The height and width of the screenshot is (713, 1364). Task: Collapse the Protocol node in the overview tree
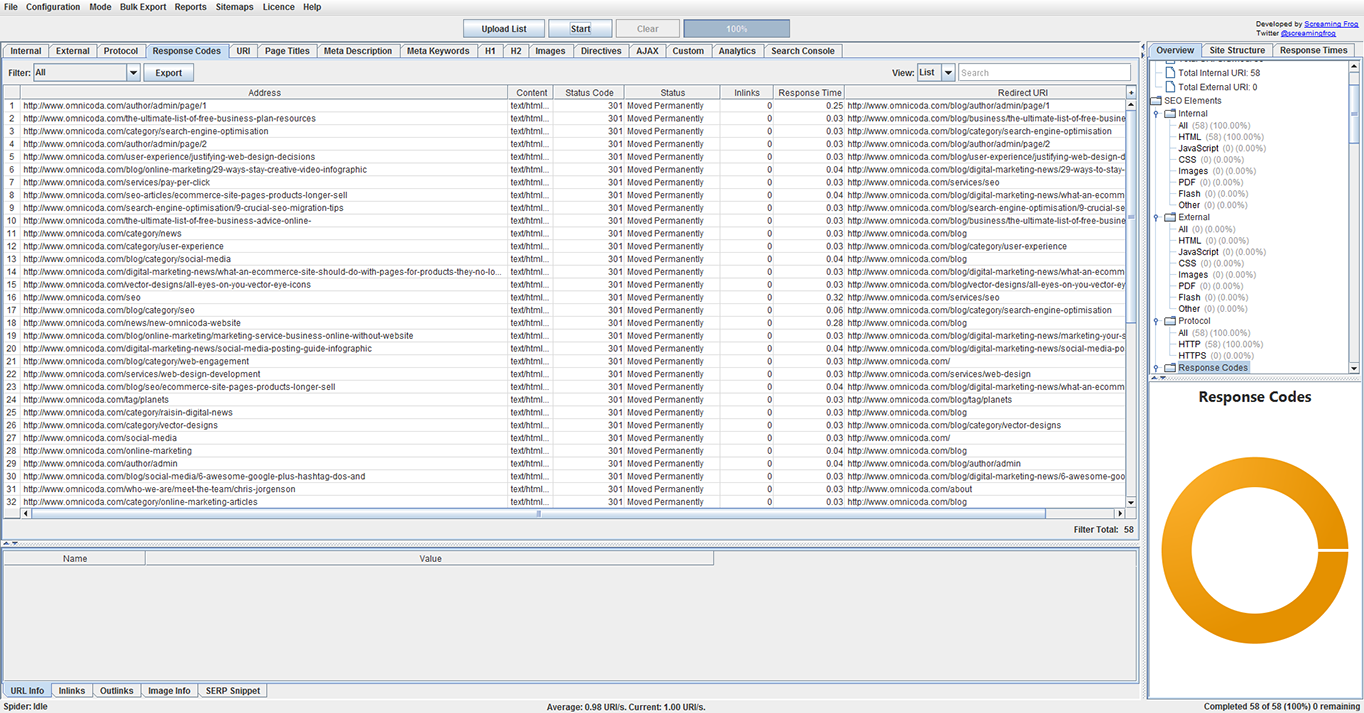[x=1157, y=322]
